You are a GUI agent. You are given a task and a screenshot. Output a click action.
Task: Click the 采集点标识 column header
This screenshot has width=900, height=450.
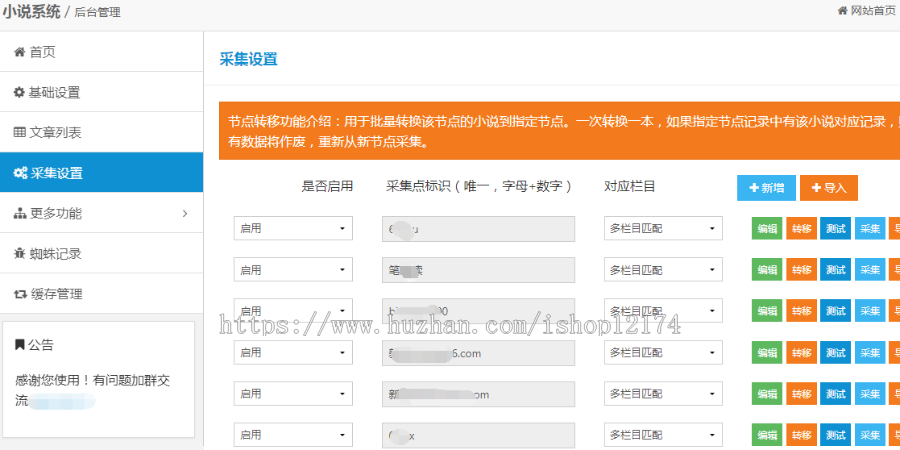point(479,186)
